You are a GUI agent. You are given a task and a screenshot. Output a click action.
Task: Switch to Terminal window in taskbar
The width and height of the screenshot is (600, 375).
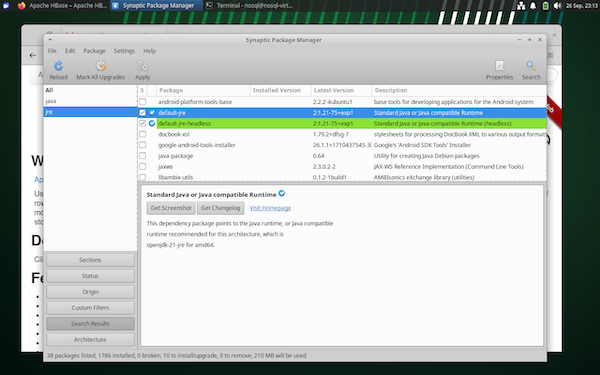point(249,6)
